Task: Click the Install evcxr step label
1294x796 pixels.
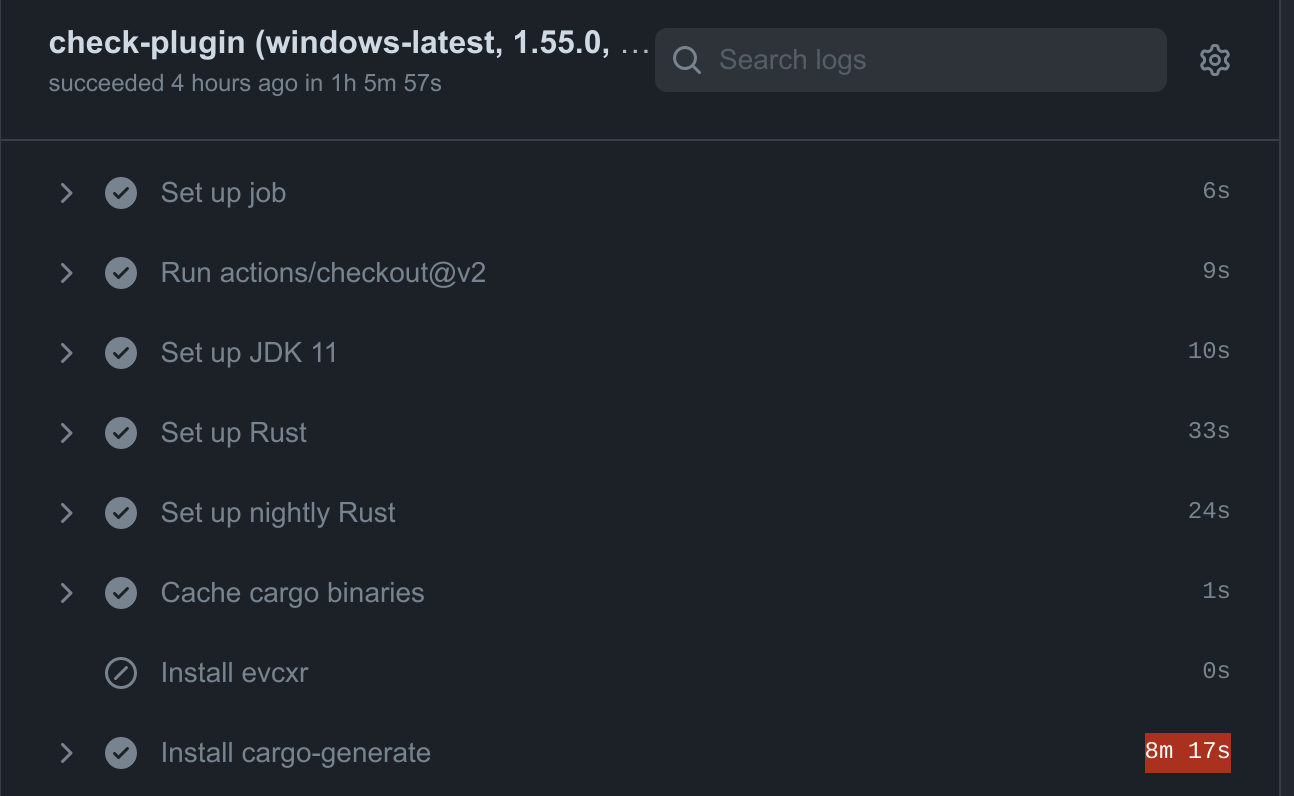Action: click(x=234, y=672)
